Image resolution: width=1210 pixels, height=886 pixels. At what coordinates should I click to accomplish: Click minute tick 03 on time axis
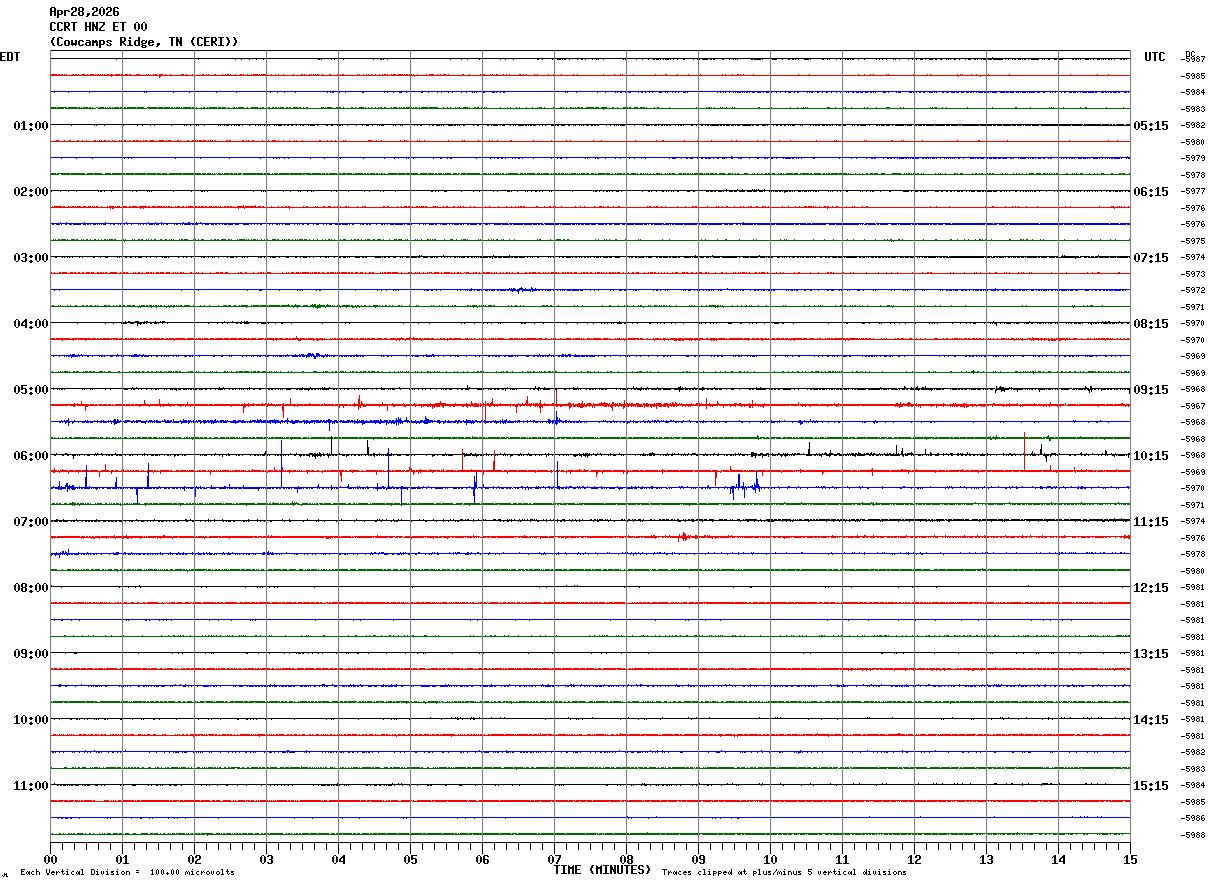[266, 859]
